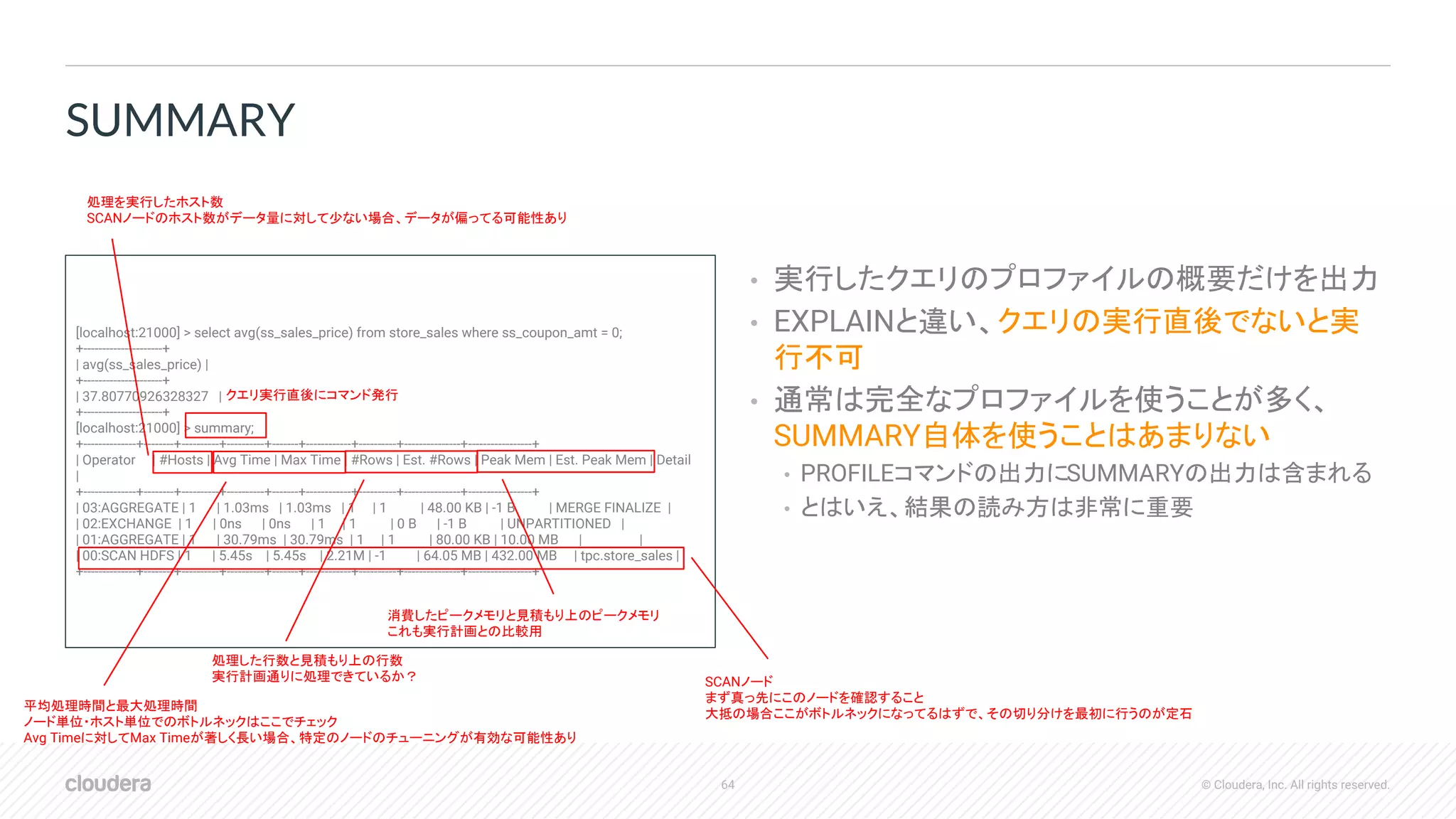Click the annotation '平均処理時間と最大処理時間'
The height and width of the screenshot is (819, 1456).
(111, 705)
